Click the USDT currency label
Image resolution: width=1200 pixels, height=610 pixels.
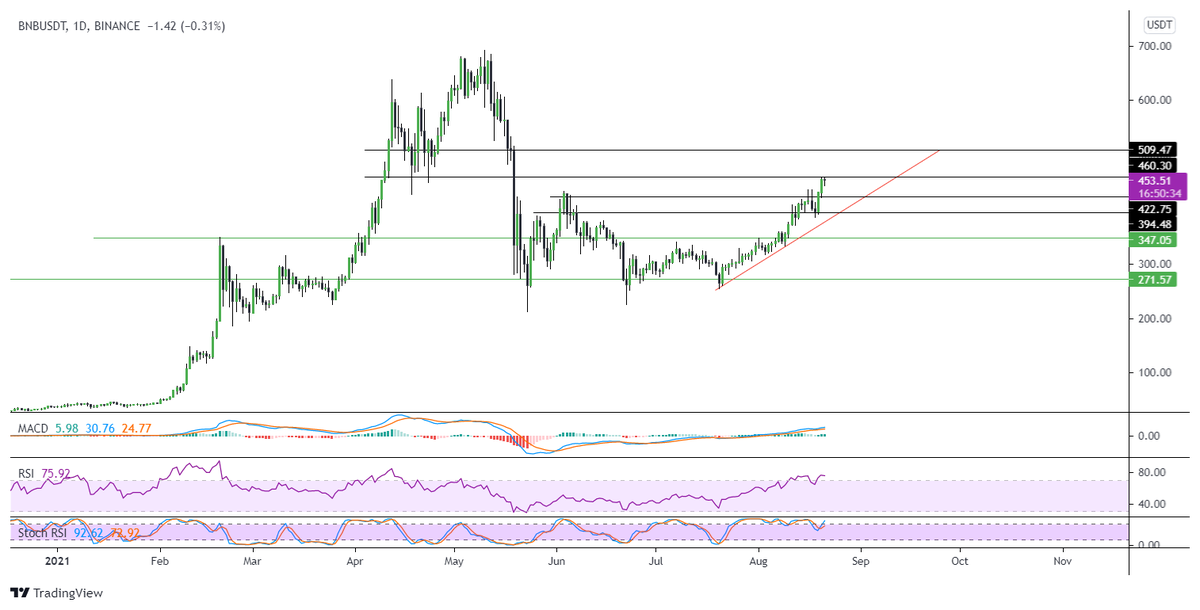pyautogui.click(x=1159, y=25)
